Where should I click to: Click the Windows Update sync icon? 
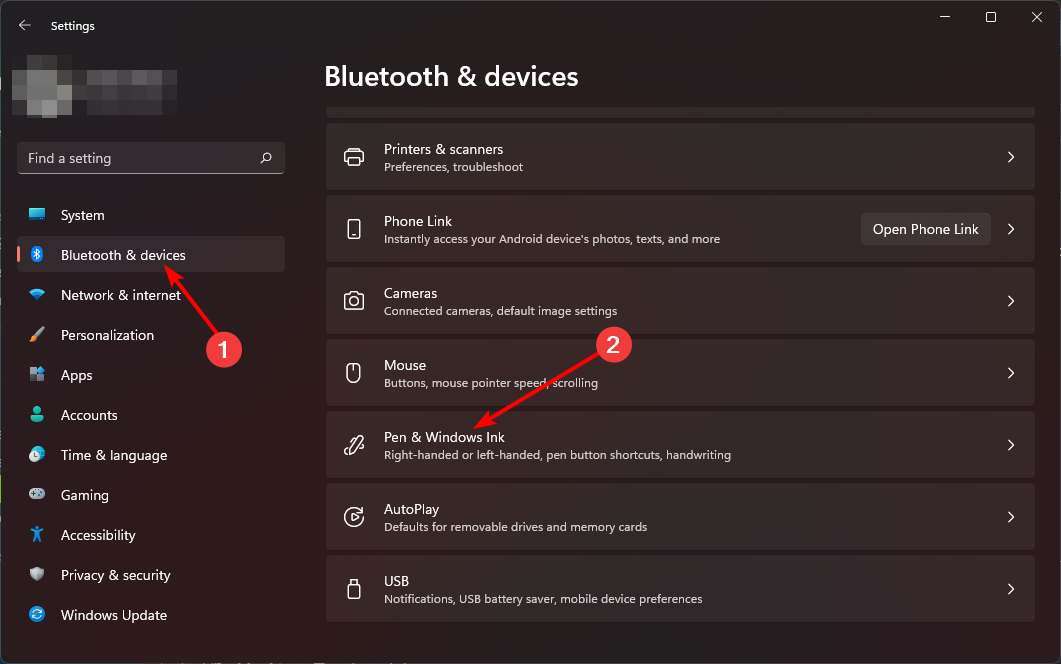[x=37, y=615]
